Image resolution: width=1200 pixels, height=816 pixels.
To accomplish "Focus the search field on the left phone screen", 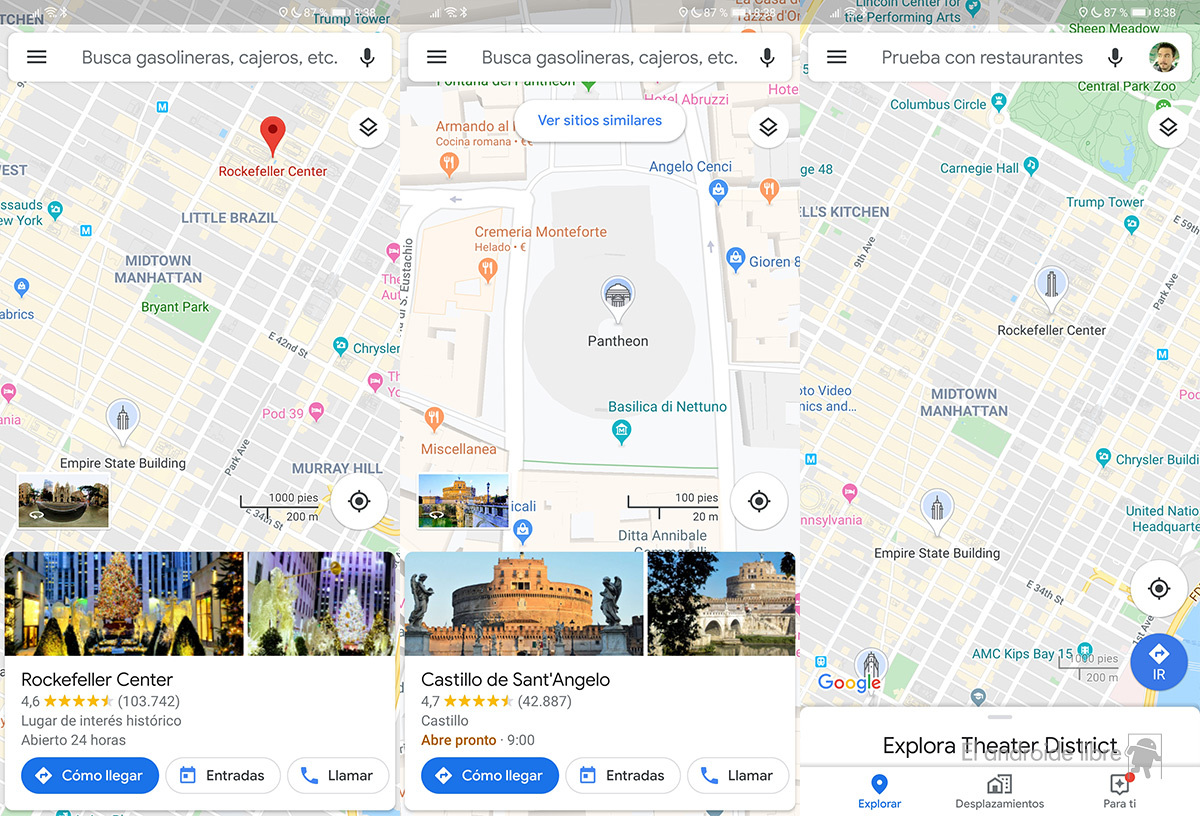I will tap(210, 58).
